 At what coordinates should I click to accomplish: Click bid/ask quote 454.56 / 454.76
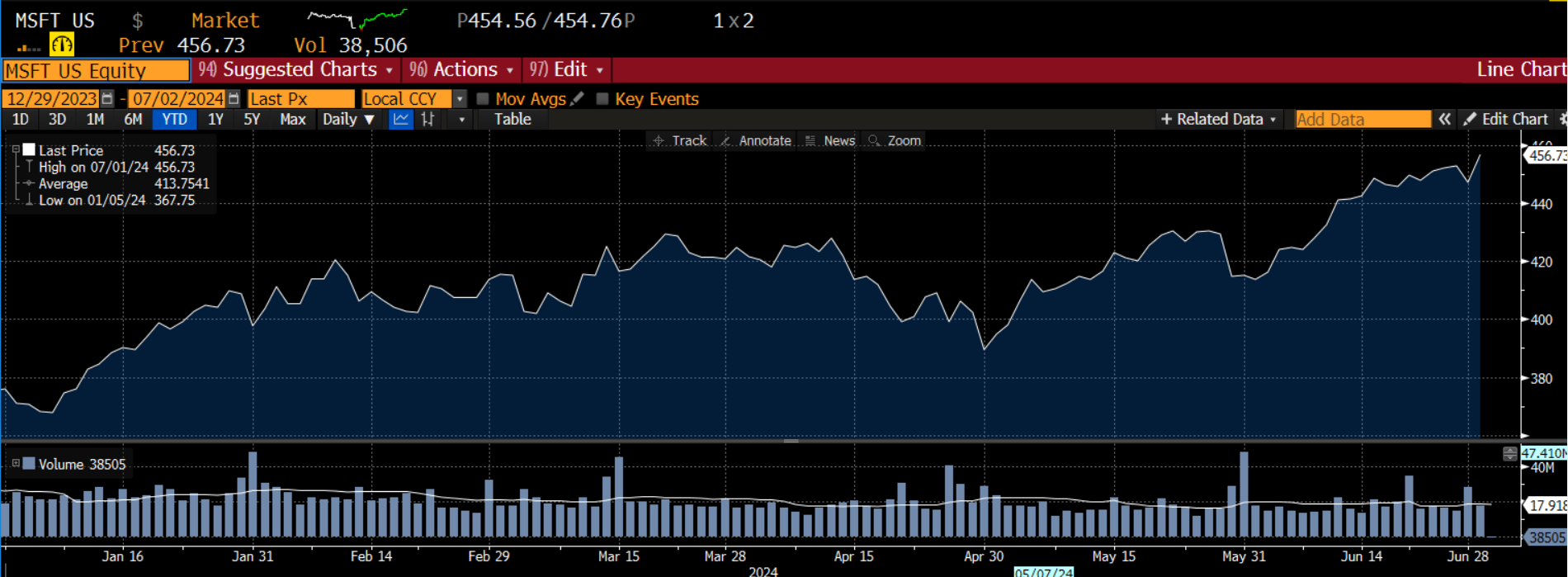[545, 21]
